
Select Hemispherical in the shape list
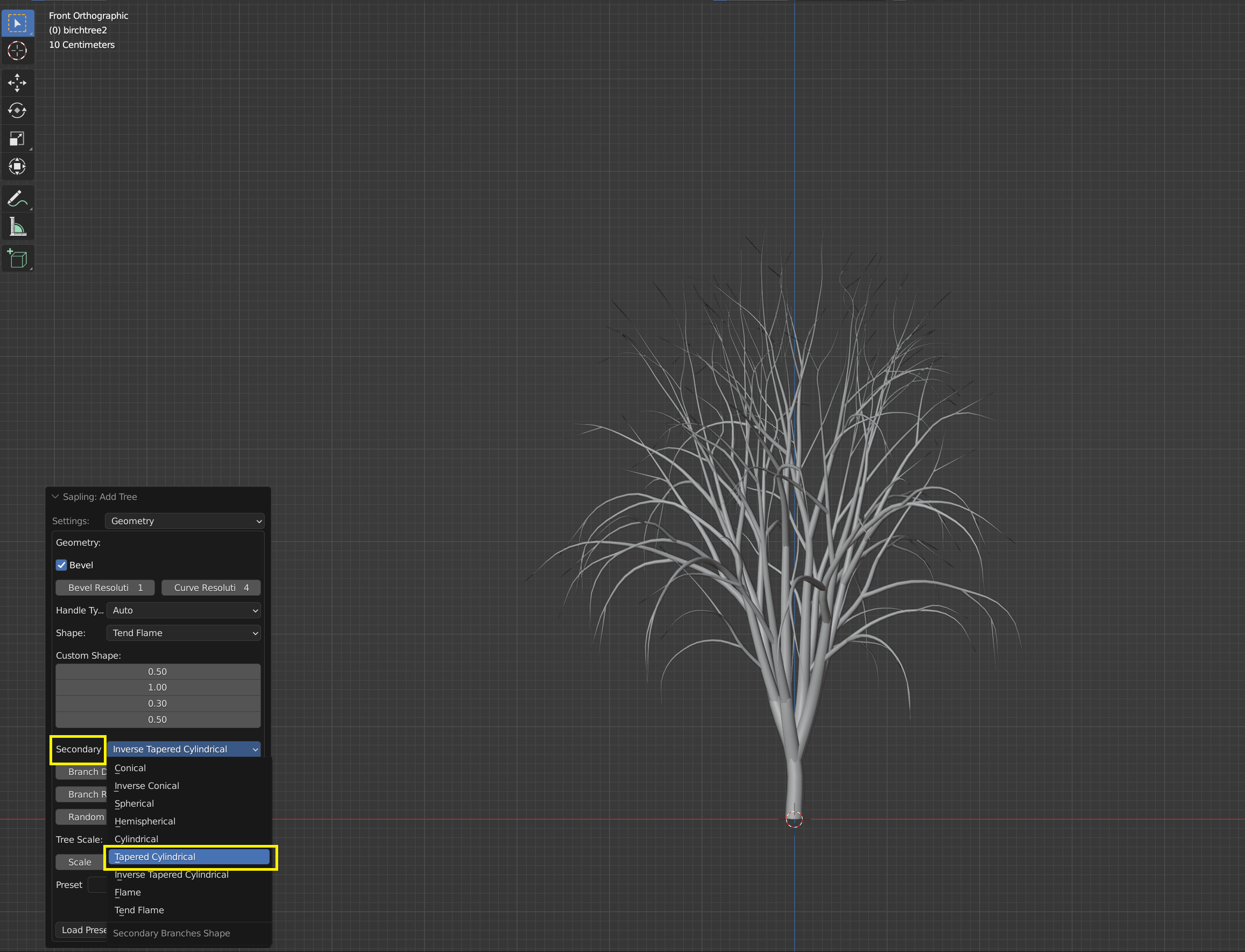pos(145,821)
